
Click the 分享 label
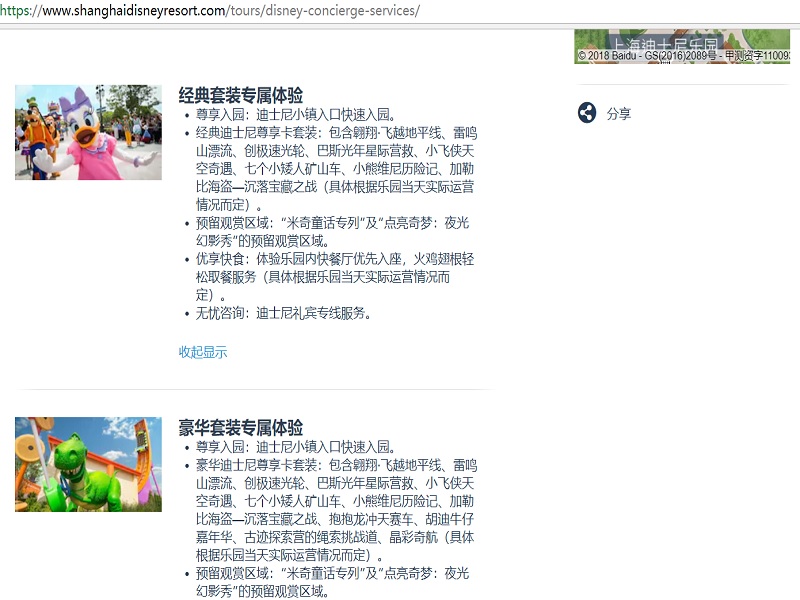[x=618, y=114]
